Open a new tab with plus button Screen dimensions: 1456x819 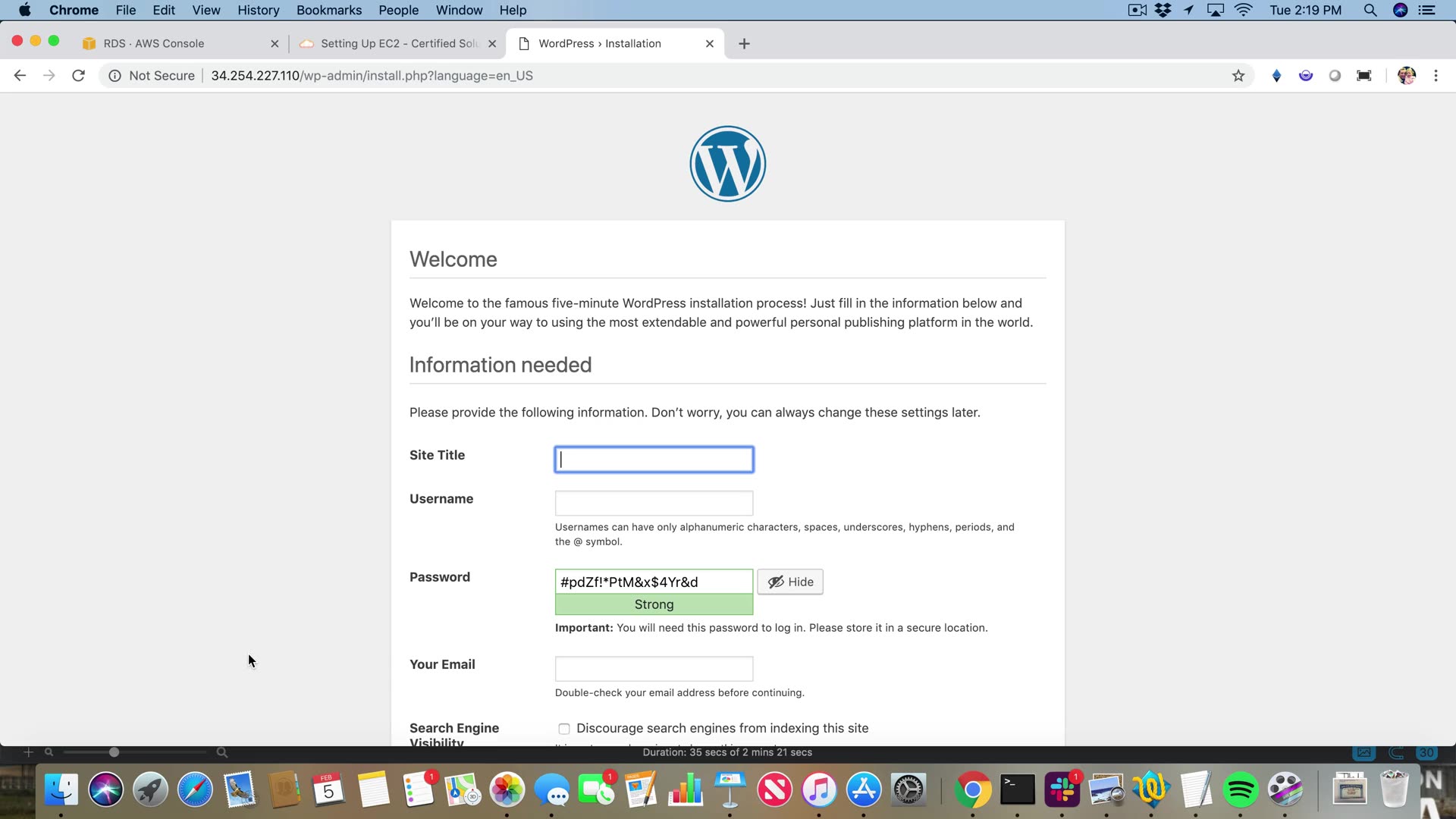pyautogui.click(x=744, y=44)
